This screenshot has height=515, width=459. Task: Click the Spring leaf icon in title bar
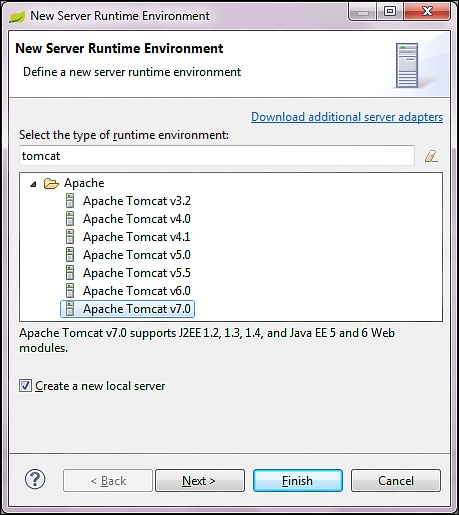coord(17,16)
